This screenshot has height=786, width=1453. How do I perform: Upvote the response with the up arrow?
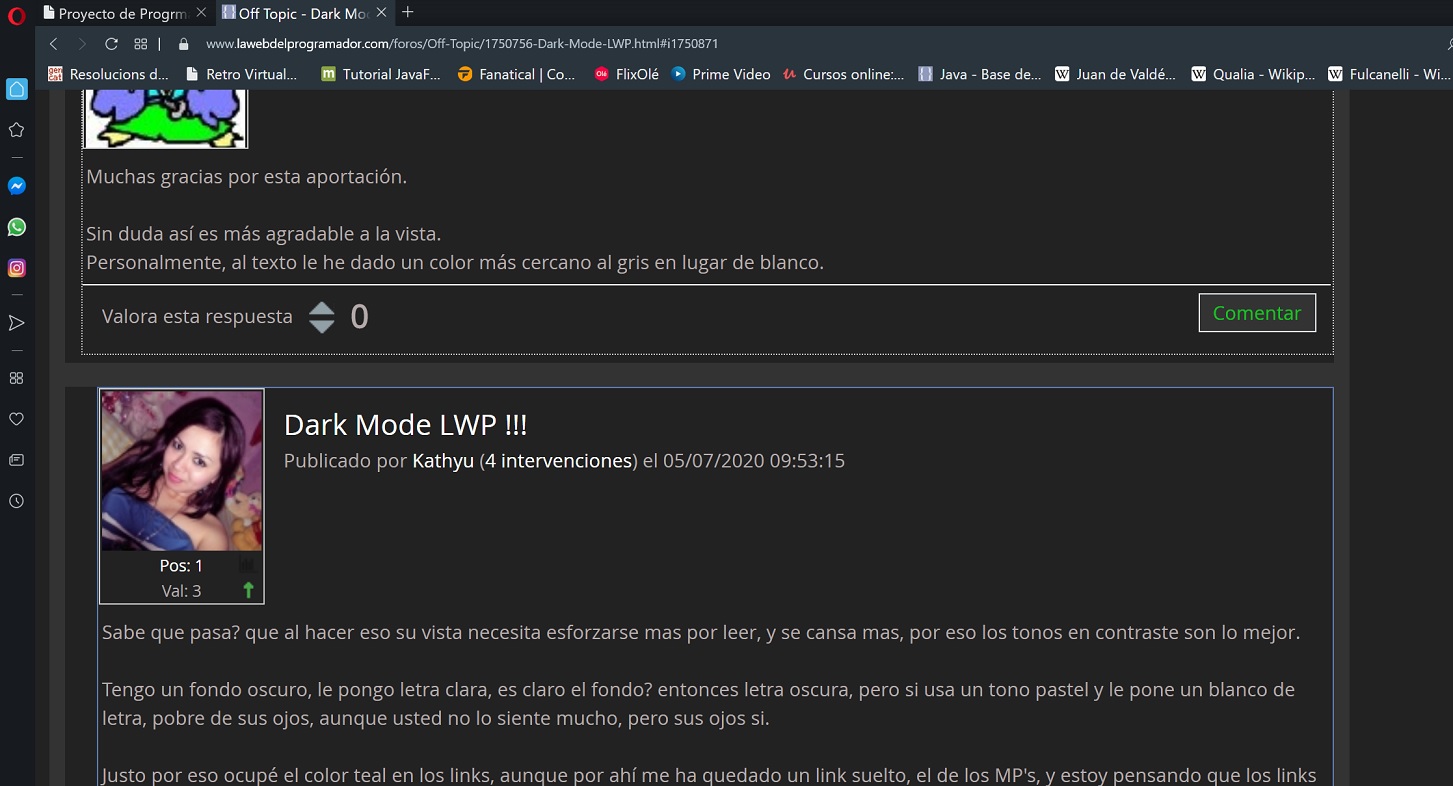pyautogui.click(x=321, y=309)
